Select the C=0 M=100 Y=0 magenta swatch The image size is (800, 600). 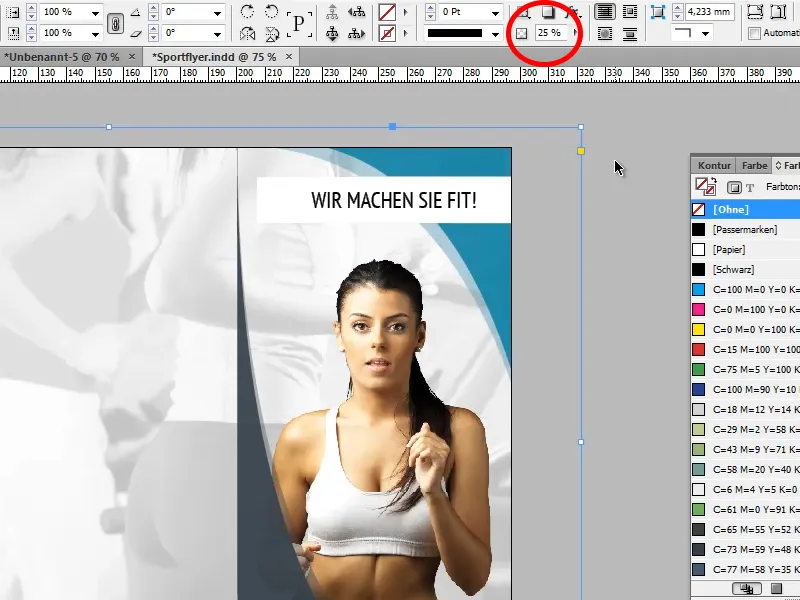(x=745, y=309)
